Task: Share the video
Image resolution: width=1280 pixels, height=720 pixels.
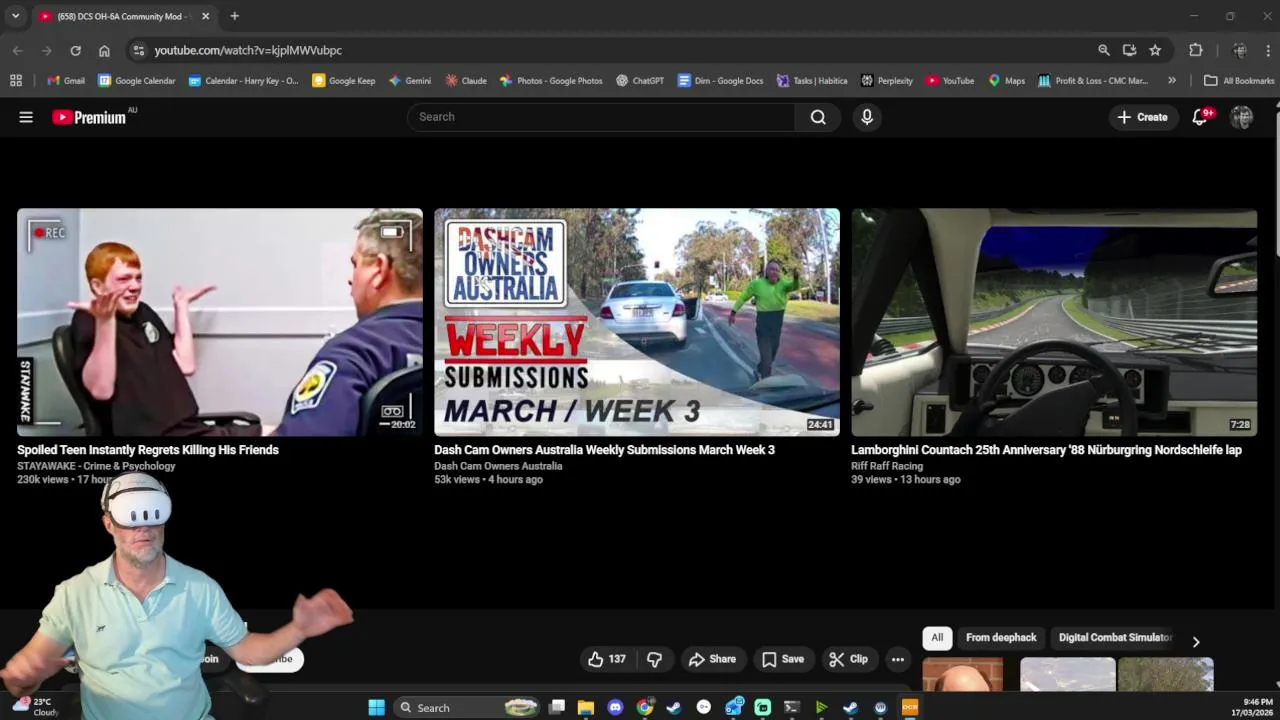Action: (712, 659)
